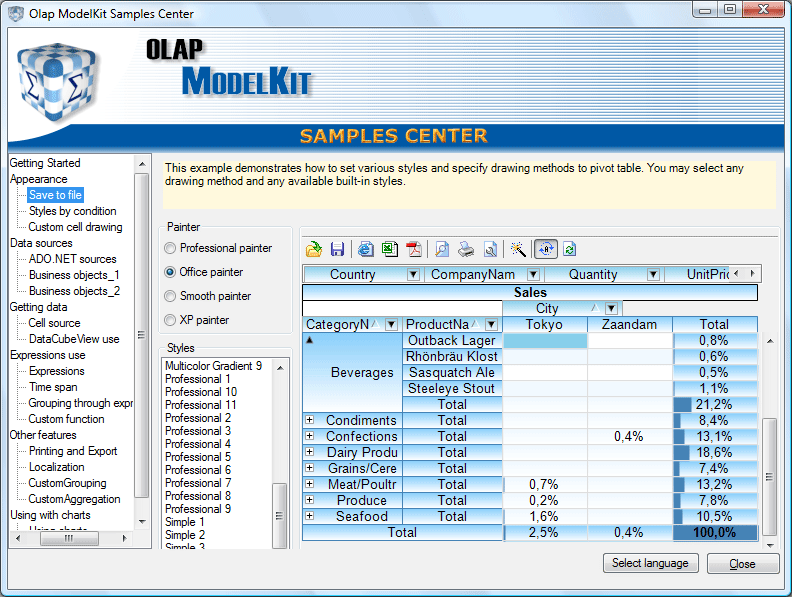Click the Outback Lager product row
792x597 pixels.
pyautogui.click(x=452, y=340)
